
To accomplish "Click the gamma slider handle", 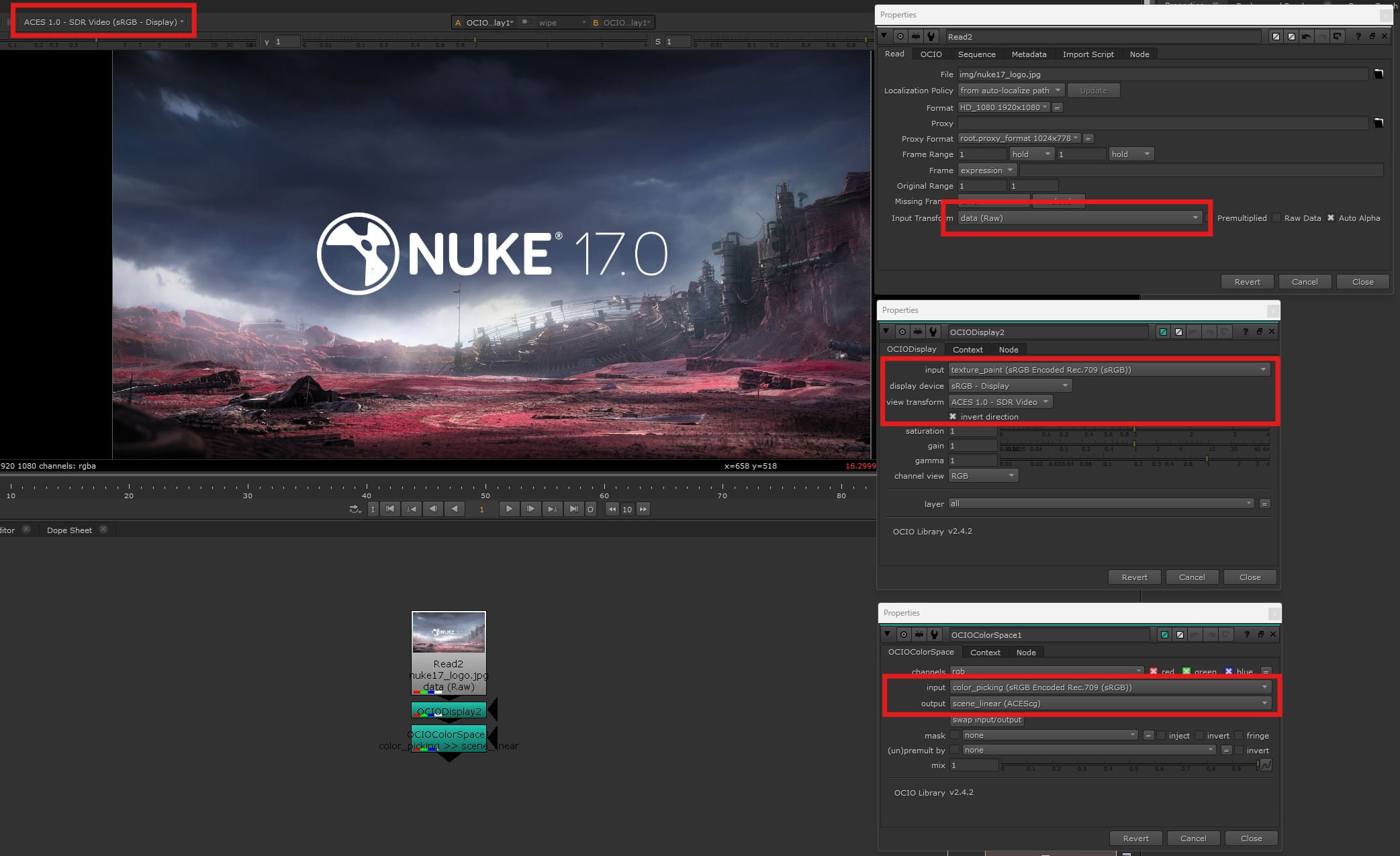I will pyautogui.click(x=1207, y=459).
